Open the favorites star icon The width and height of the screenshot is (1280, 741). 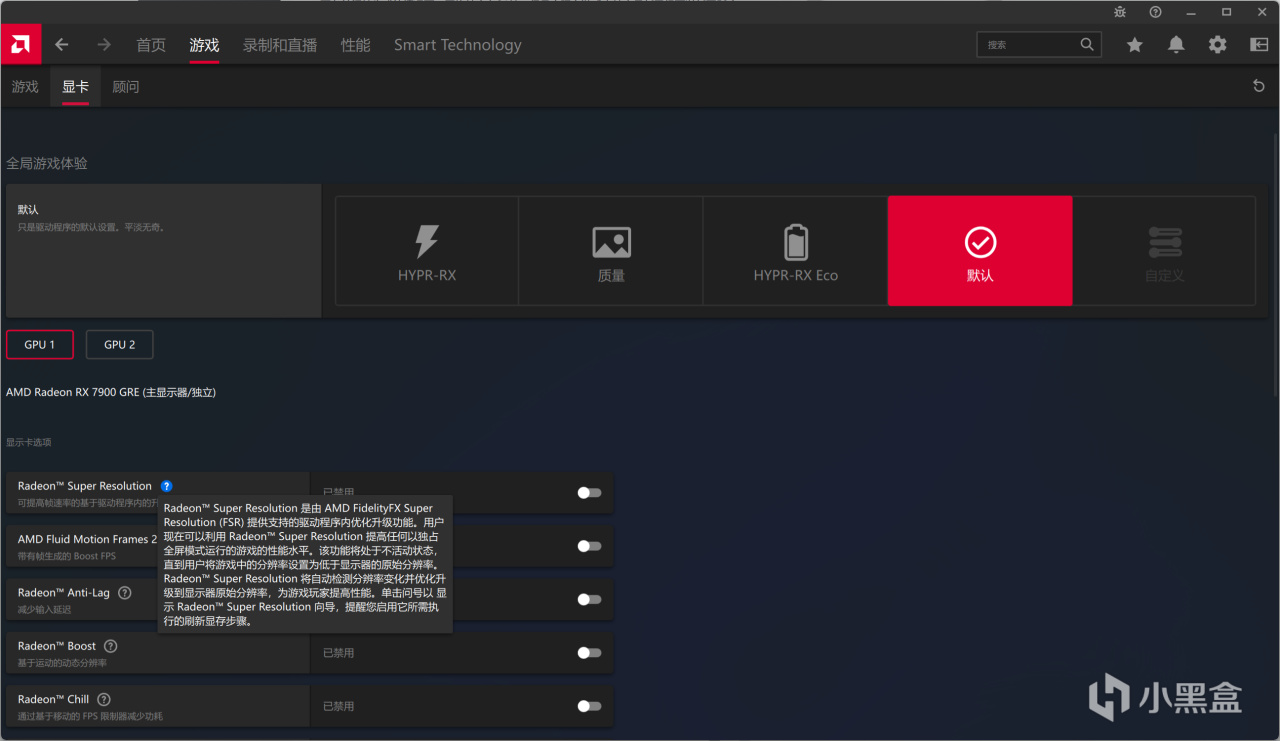point(1135,45)
